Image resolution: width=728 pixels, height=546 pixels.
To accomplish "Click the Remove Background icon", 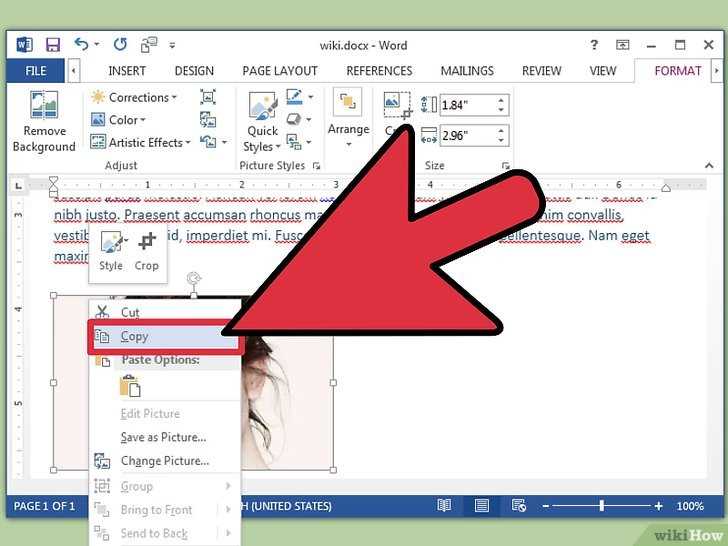I will 44,104.
